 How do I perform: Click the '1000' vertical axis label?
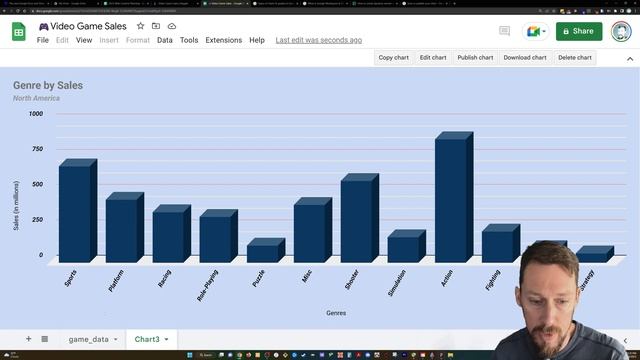tap(36, 113)
